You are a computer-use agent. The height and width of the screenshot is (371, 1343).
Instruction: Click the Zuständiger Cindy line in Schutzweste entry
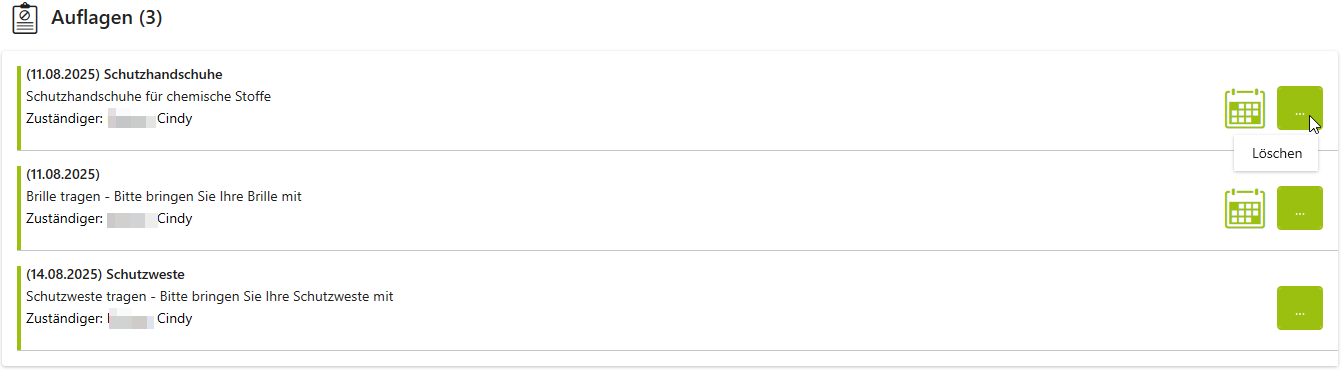(109, 318)
